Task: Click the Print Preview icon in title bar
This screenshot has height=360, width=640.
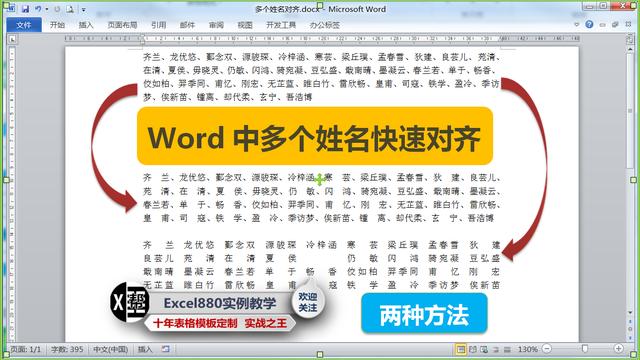Action: point(70,9)
